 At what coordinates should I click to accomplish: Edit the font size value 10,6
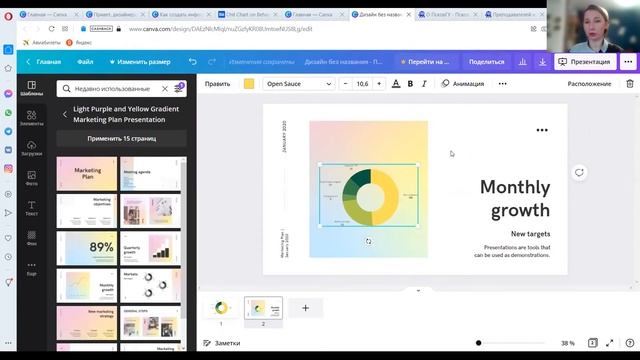point(362,84)
